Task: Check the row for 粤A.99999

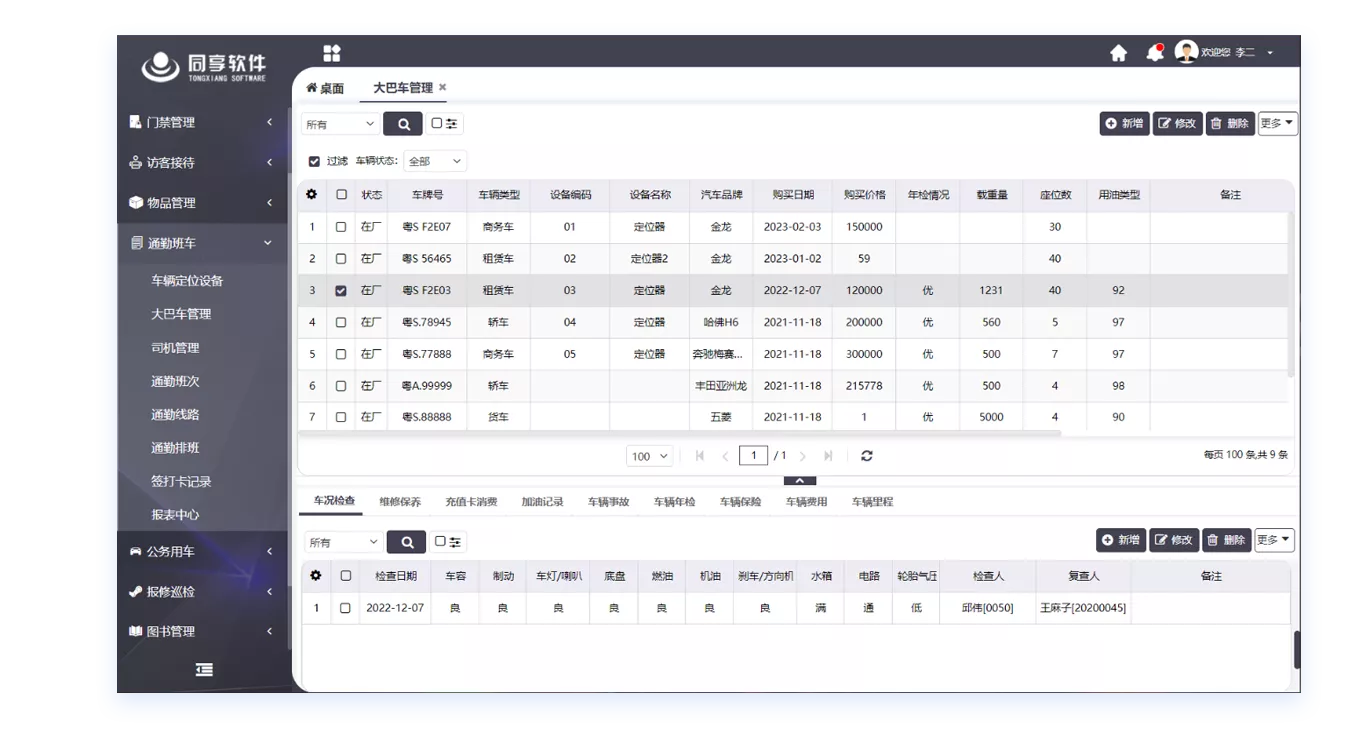Action: 341,386
